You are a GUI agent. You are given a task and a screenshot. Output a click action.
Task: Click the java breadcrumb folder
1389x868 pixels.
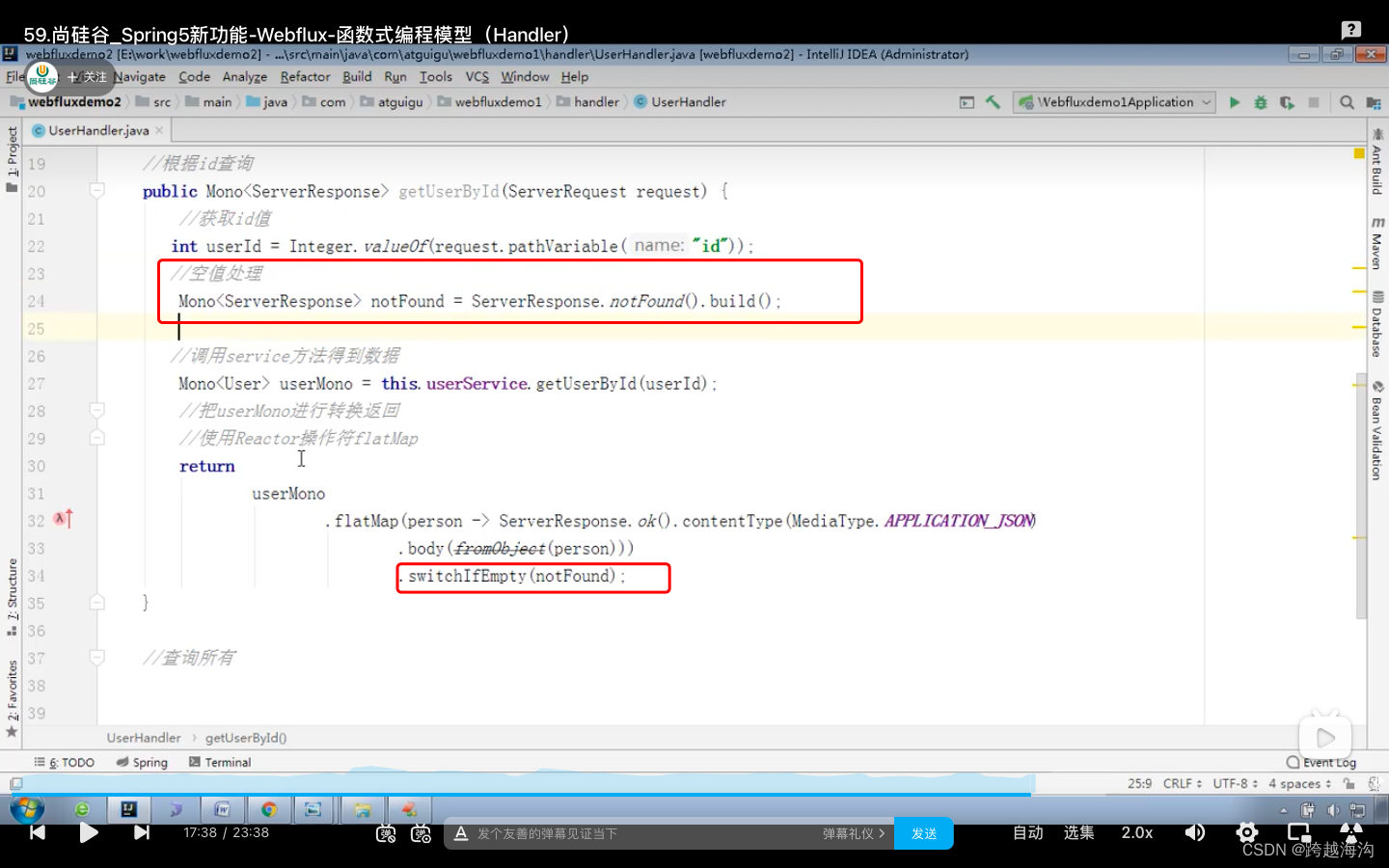click(x=267, y=102)
